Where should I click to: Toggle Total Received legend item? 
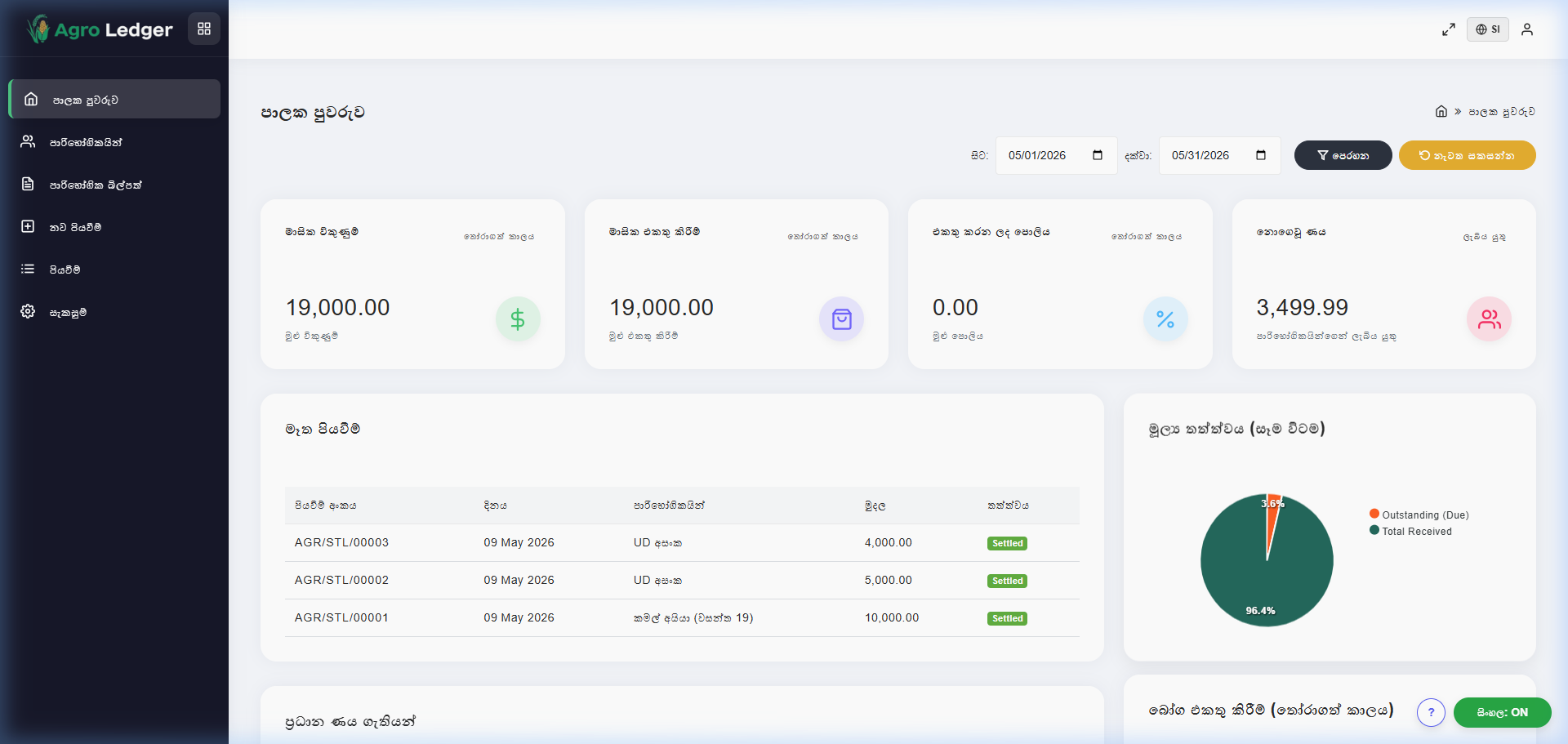point(1411,531)
